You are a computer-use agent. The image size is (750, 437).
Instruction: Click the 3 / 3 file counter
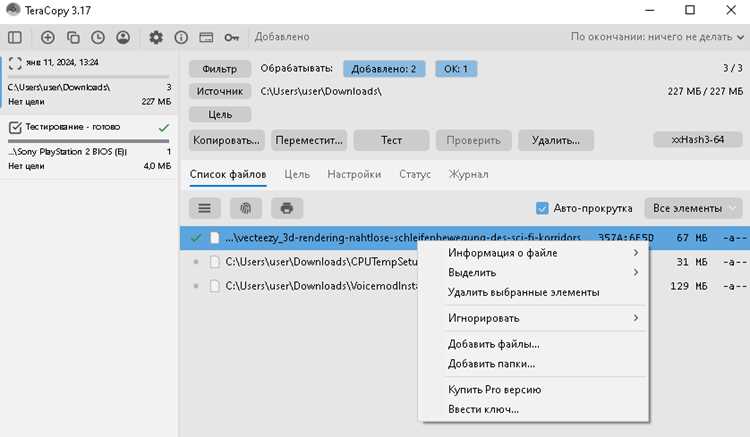(733, 68)
